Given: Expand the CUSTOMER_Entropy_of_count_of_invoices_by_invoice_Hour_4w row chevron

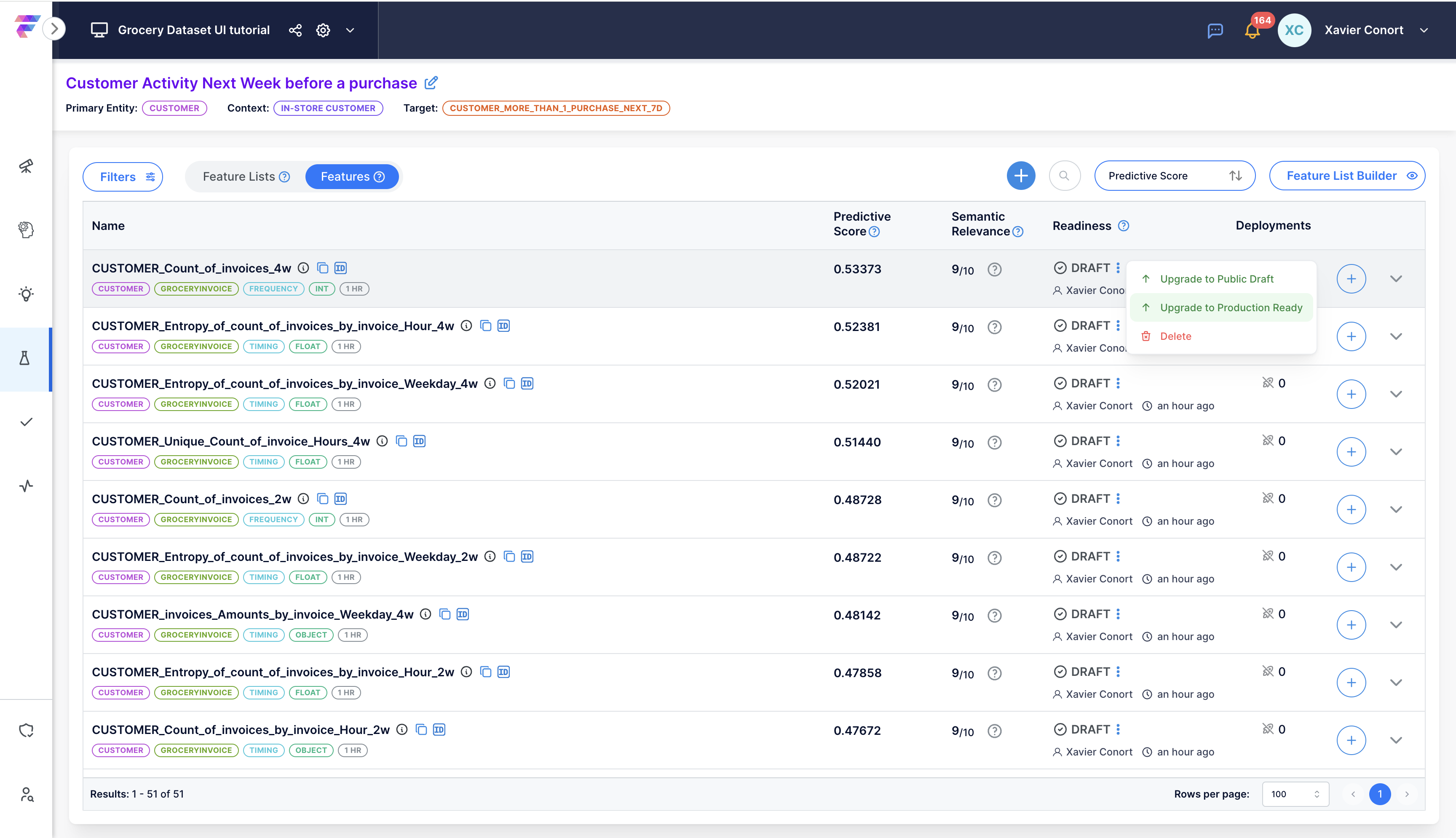Looking at the screenshot, I should pos(1396,337).
